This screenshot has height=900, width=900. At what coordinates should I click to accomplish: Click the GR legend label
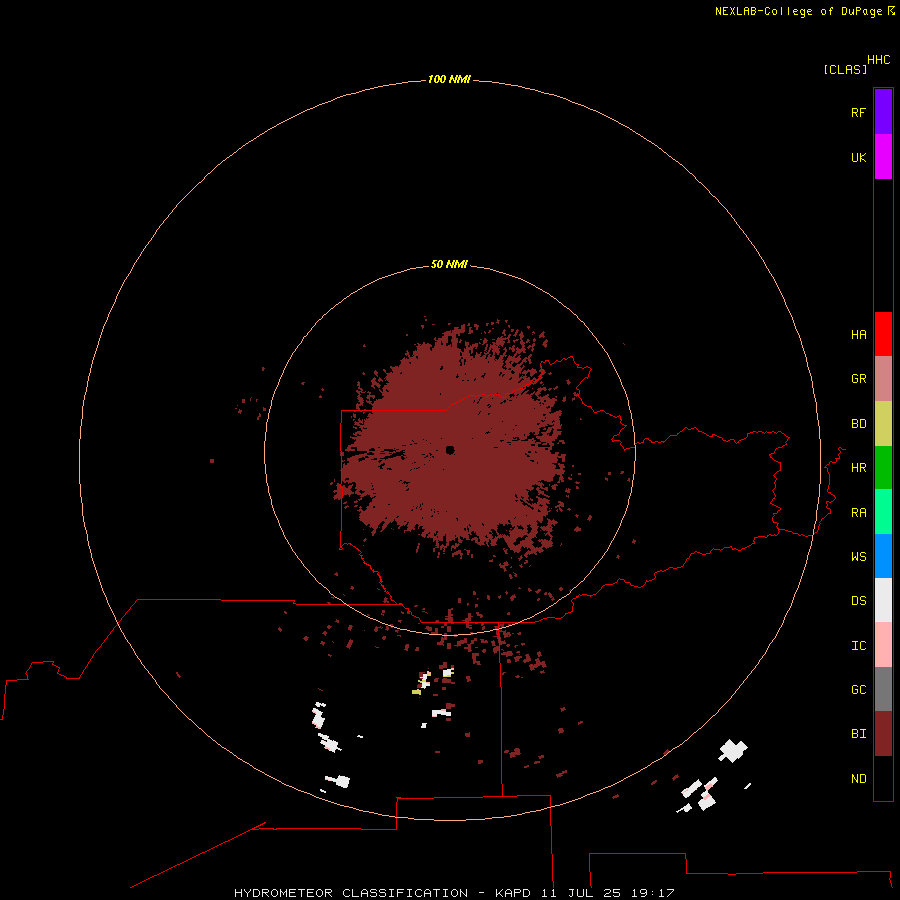point(858,379)
